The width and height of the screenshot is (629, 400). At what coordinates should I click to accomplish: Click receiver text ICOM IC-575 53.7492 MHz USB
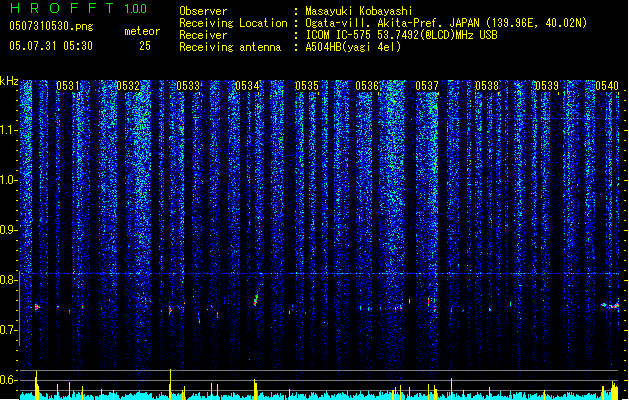tap(401, 35)
